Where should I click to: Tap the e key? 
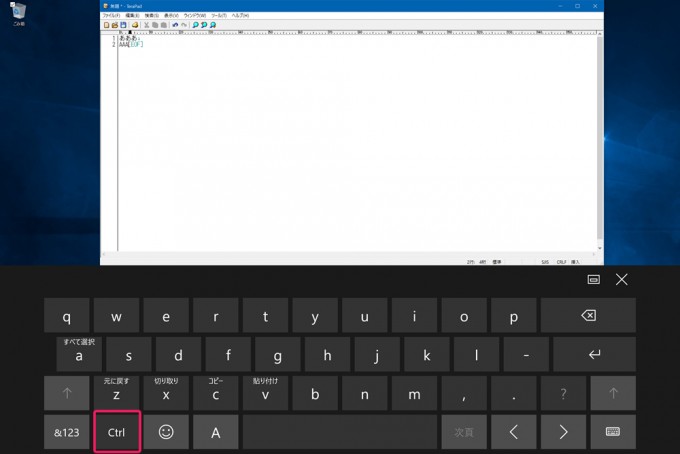(x=166, y=315)
